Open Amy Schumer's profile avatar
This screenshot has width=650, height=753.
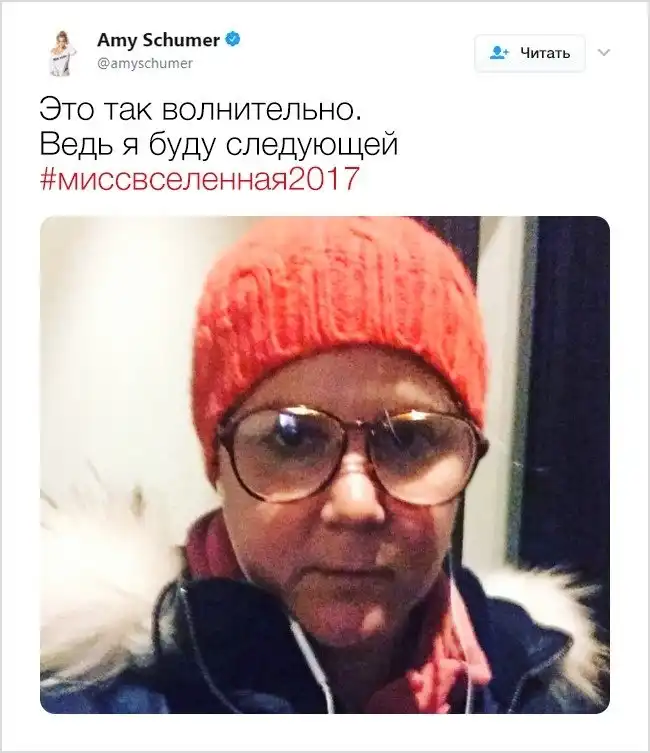coord(59,52)
